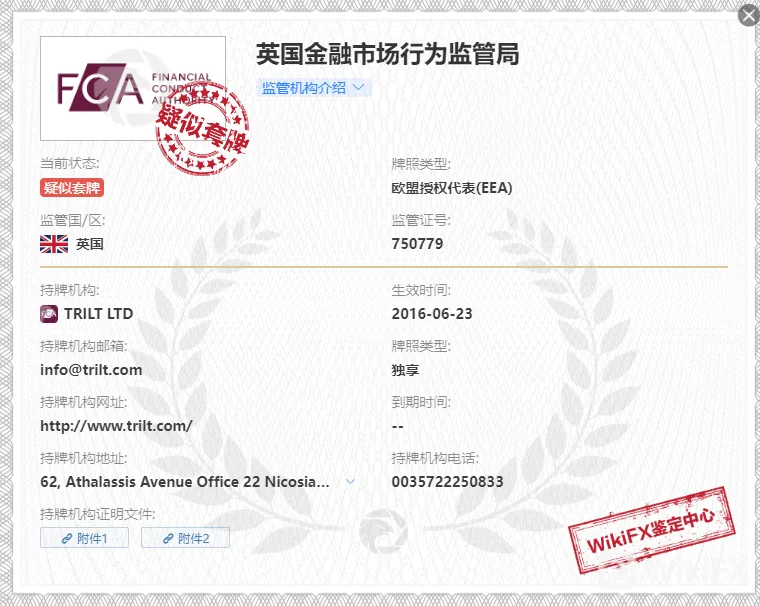Click license type 欧盟授权代表(EEA)
Screen dimensions: 760x606
click(452, 188)
